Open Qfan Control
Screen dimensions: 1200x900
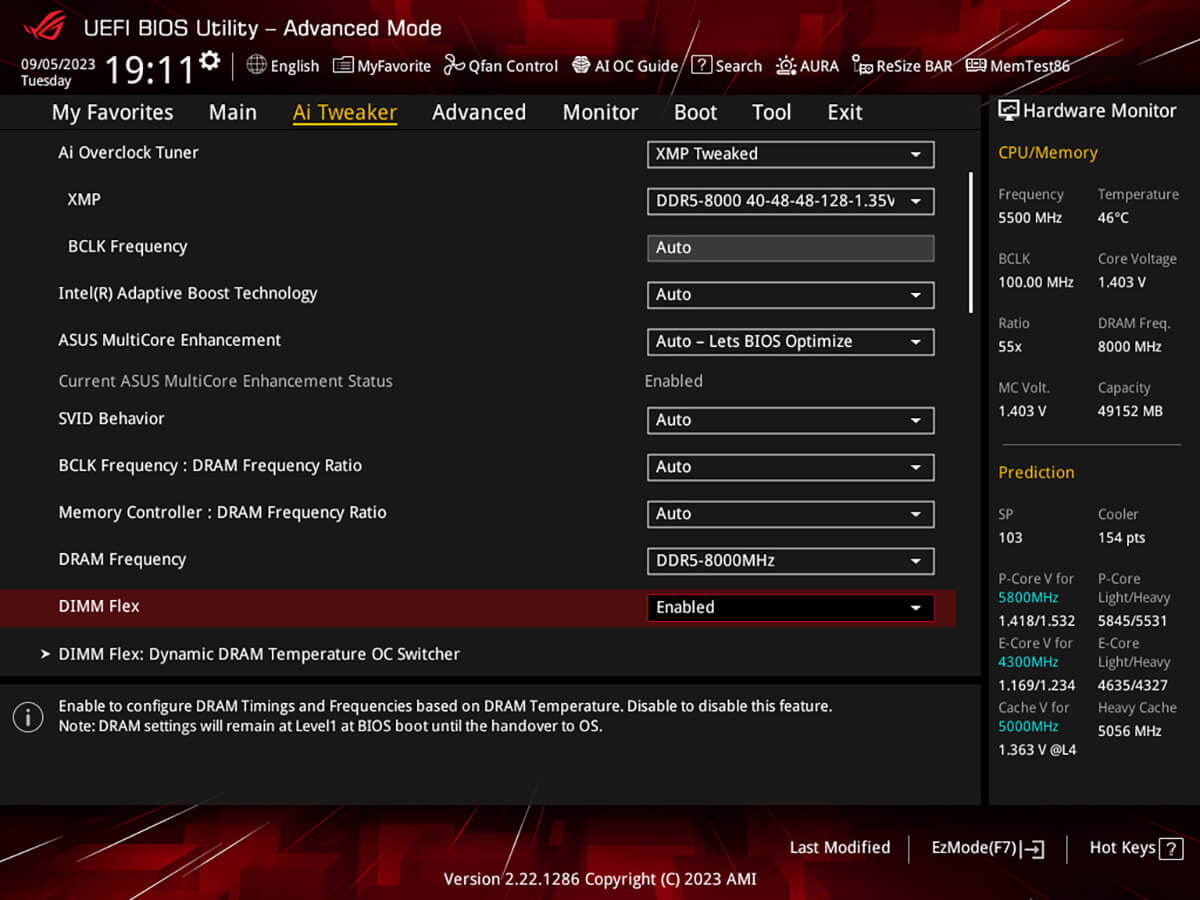tap(500, 66)
